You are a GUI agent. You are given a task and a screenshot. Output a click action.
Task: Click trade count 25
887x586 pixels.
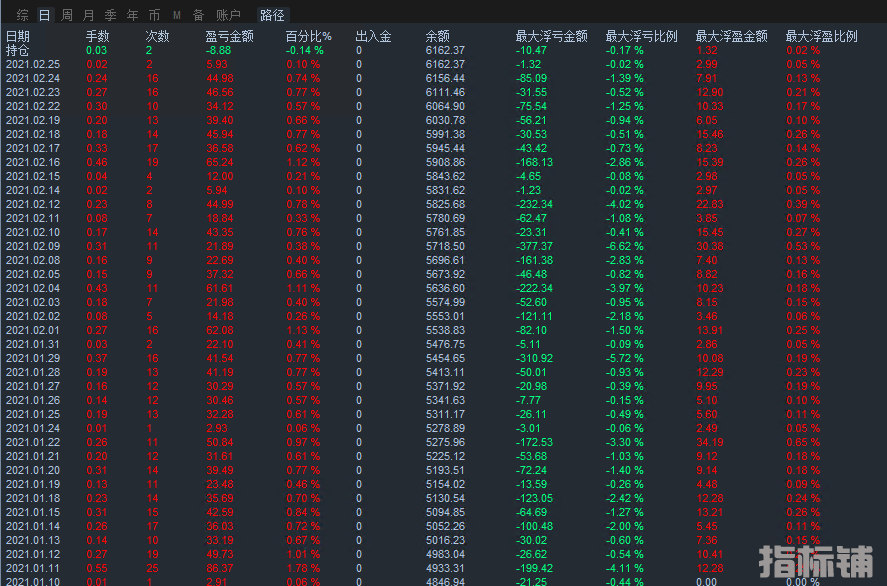[x=152, y=568]
